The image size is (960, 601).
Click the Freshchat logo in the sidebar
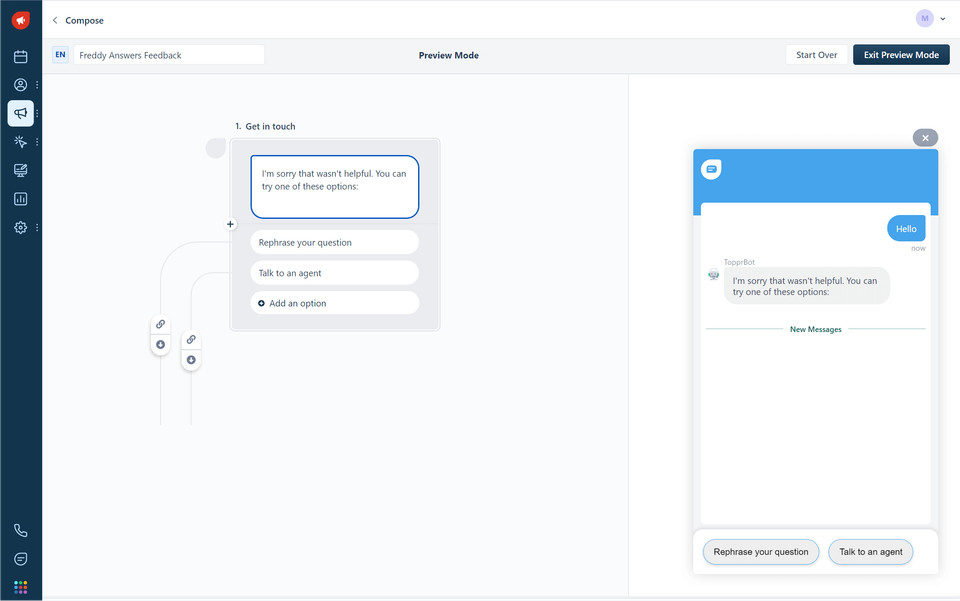click(x=20, y=20)
